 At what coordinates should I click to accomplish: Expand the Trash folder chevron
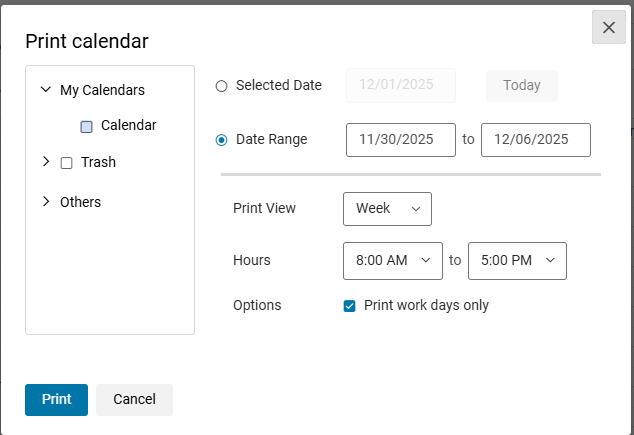(x=45, y=162)
